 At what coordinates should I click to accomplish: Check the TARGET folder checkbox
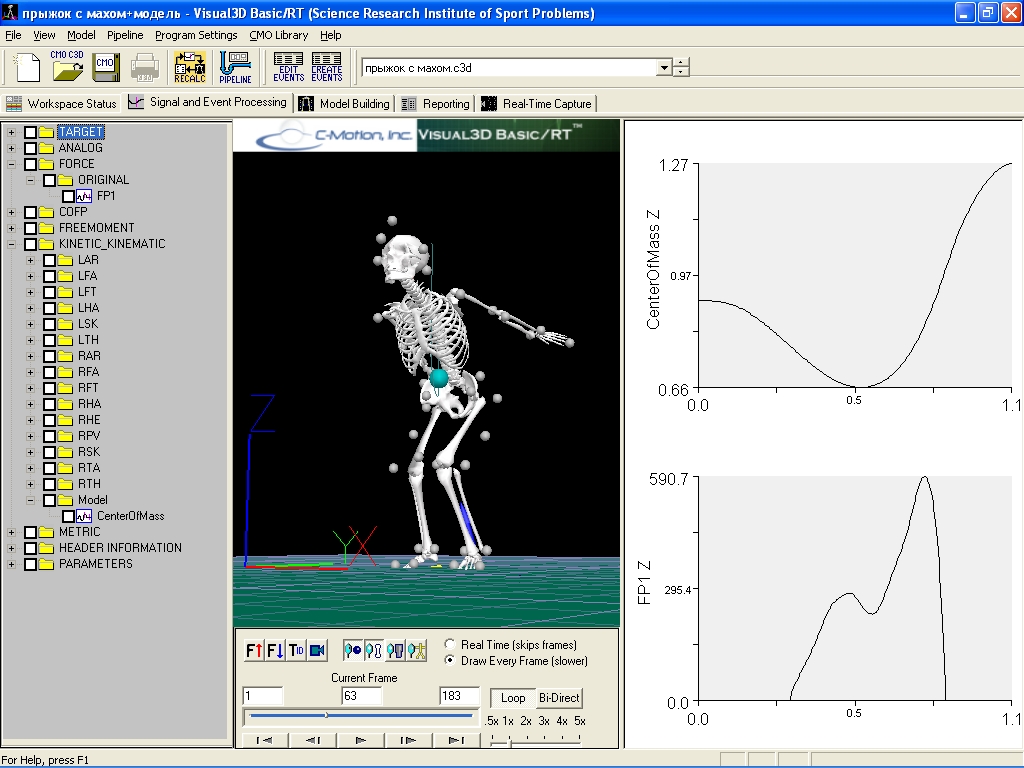click(x=30, y=132)
